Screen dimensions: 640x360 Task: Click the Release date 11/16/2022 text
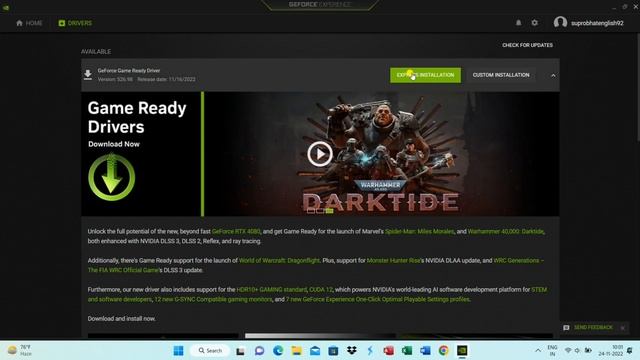pos(166,79)
